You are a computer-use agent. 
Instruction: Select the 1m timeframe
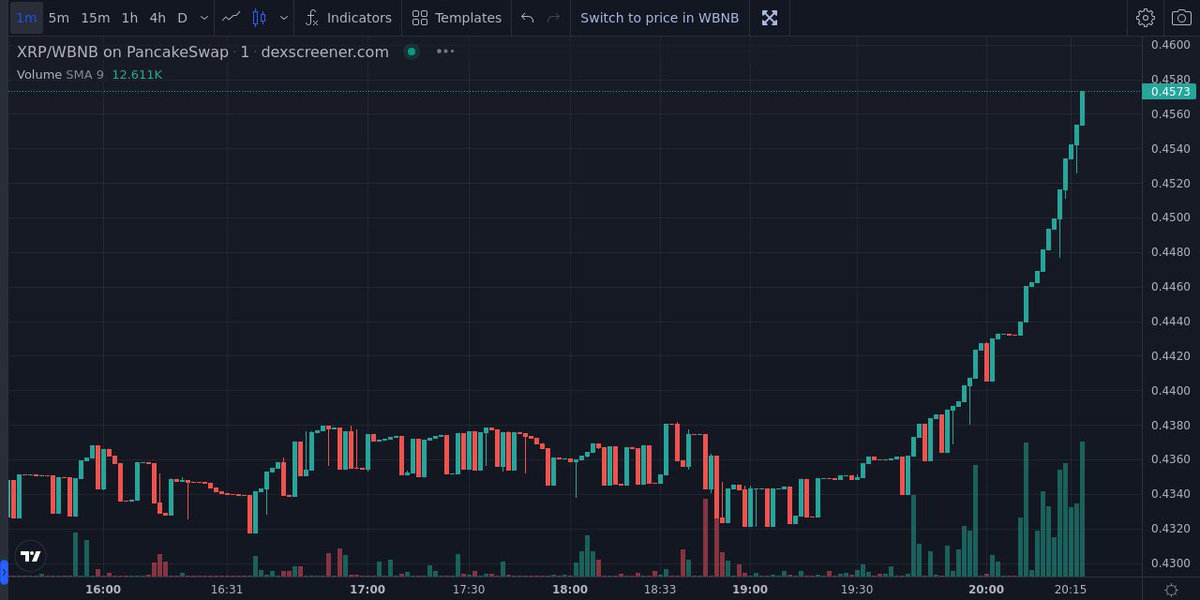pyautogui.click(x=27, y=17)
